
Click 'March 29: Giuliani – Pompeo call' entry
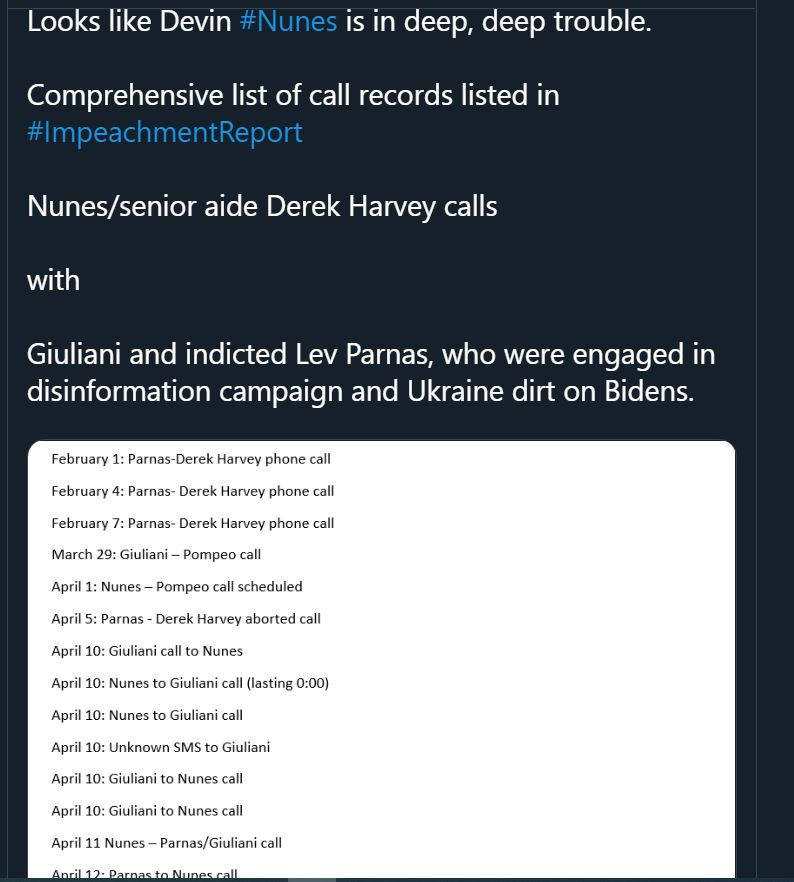[156, 555]
